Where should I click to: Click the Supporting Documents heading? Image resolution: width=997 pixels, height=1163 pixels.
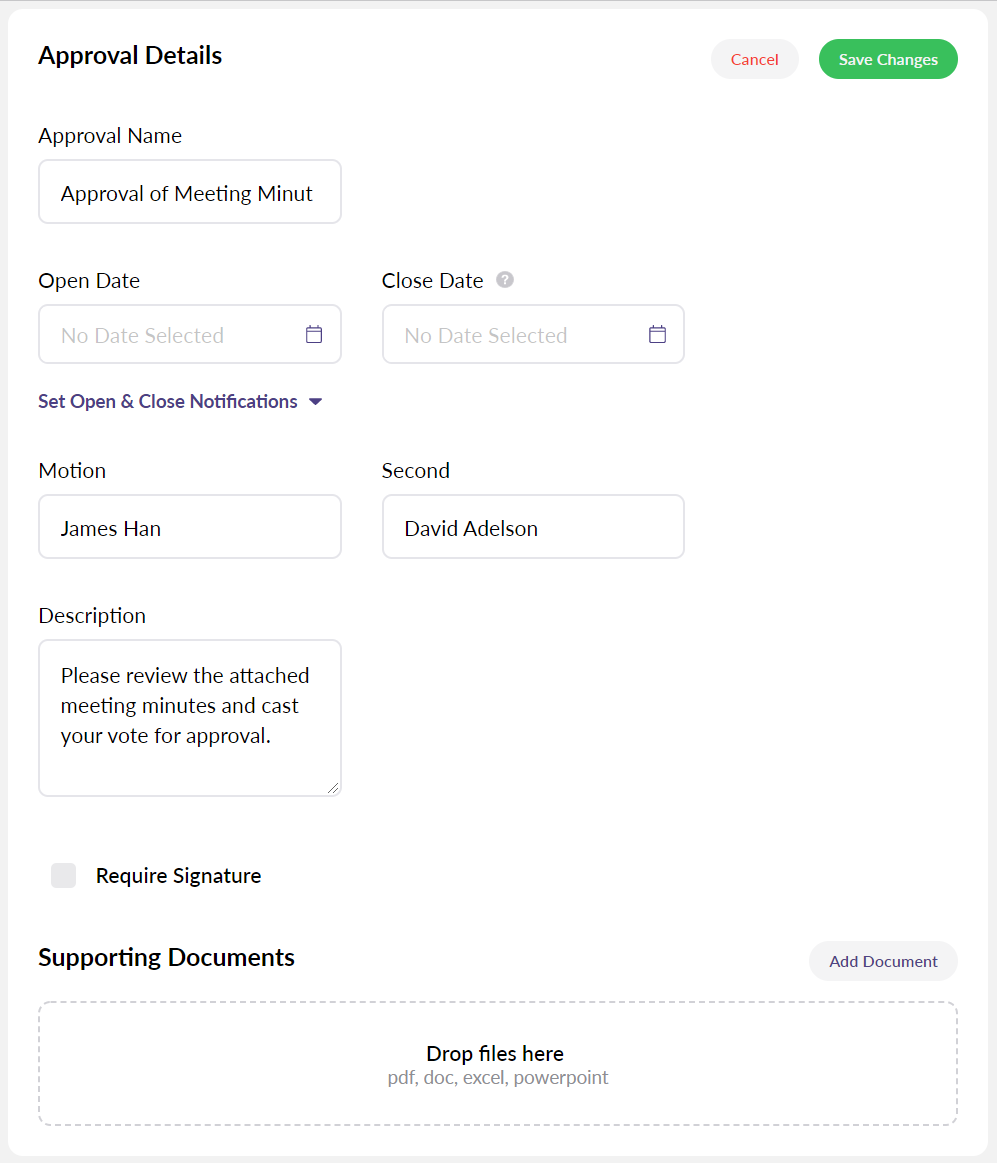point(166,958)
